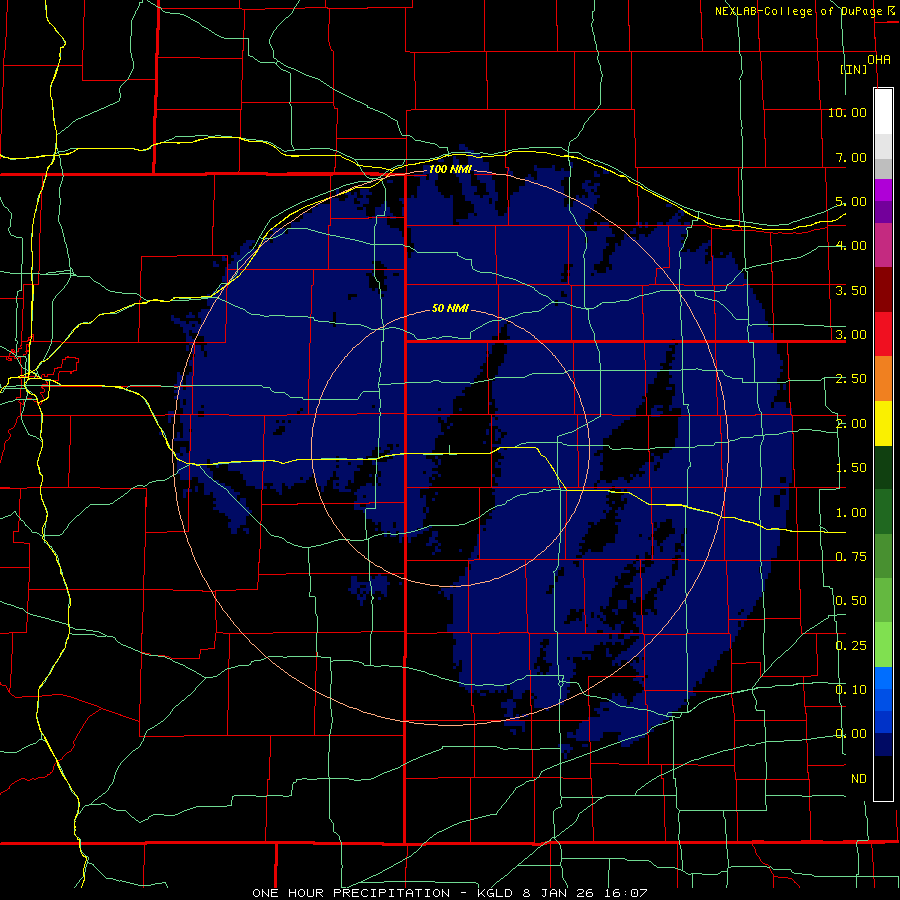Image resolution: width=900 pixels, height=900 pixels.
Task: Click the 0.00 legend value
Action: click(x=851, y=734)
